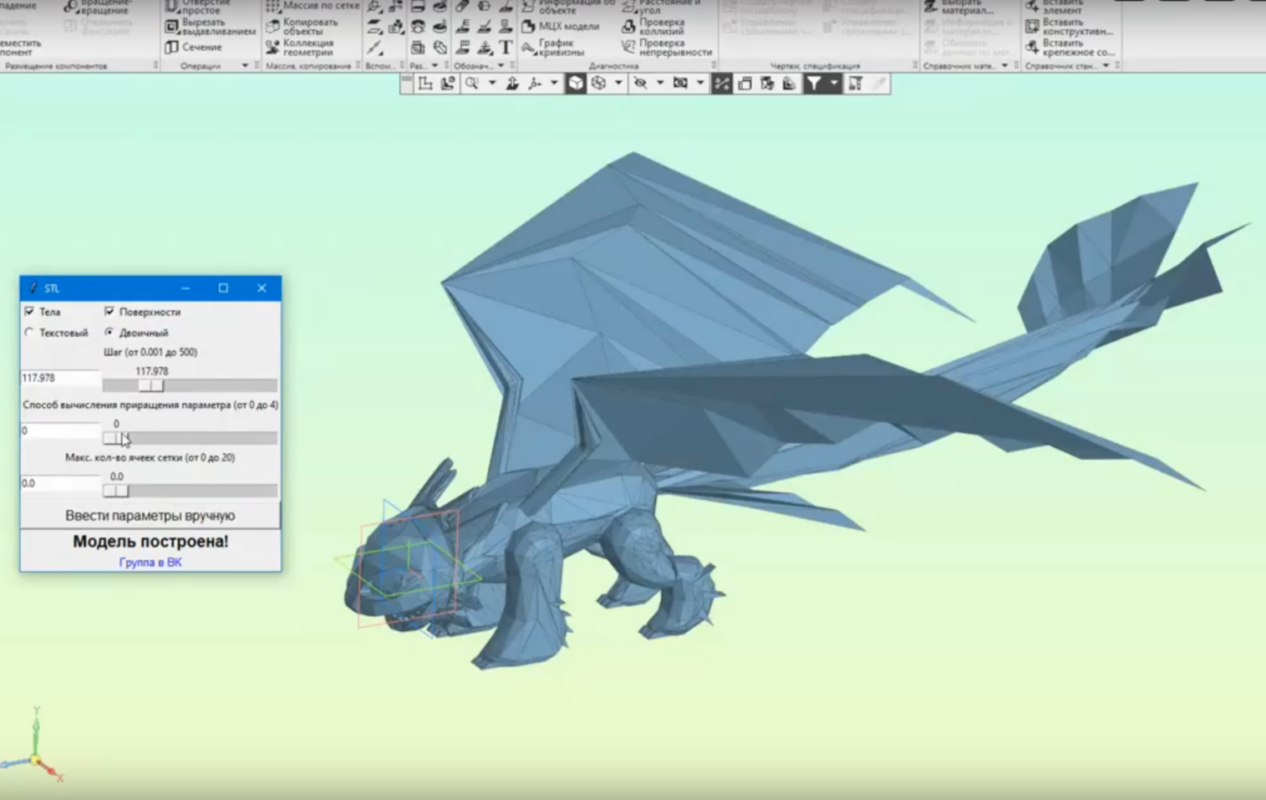This screenshot has width=1266, height=800.
Task: Close the STL dialog window
Action: (262, 288)
